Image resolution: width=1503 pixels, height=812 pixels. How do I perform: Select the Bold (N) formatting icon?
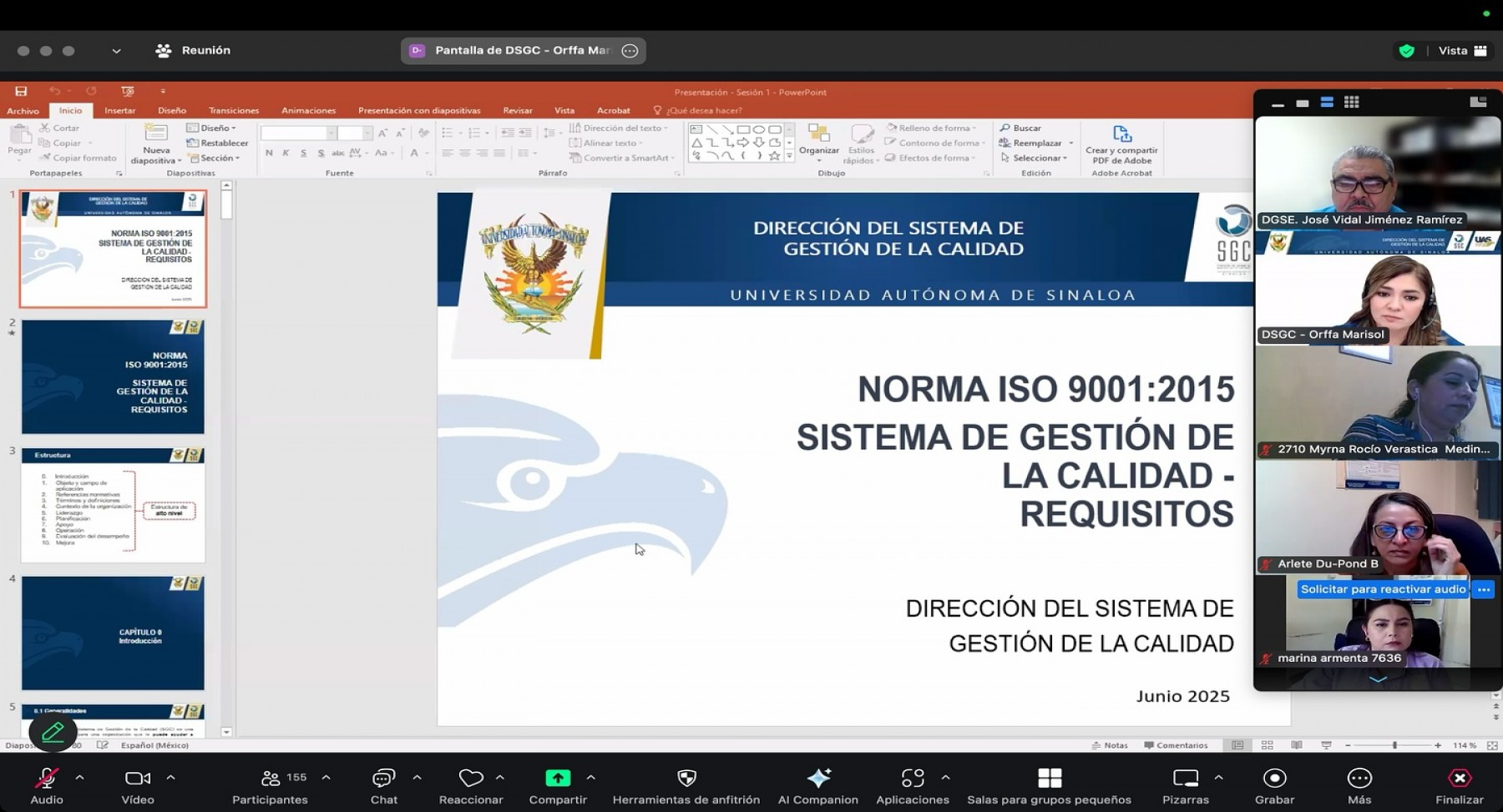268,154
